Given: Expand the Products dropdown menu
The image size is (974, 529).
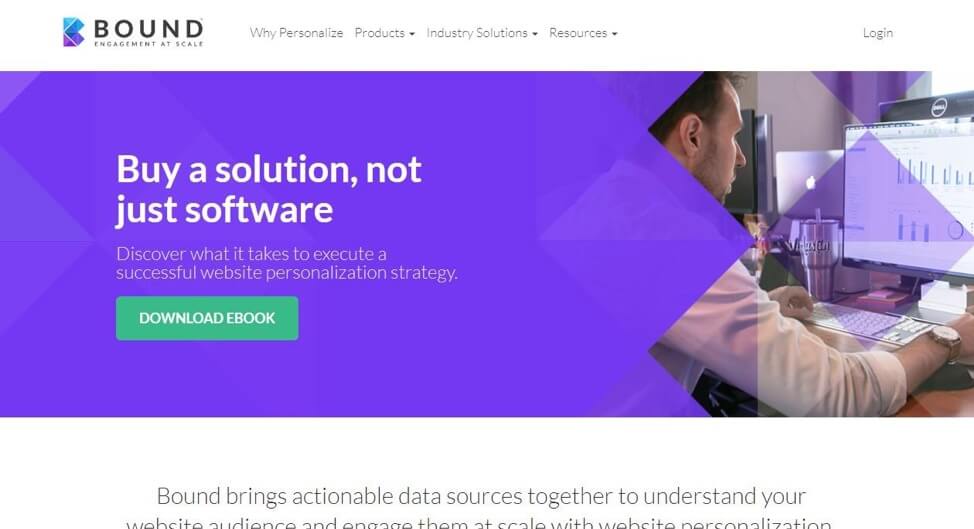Looking at the screenshot, I should 385,33.
